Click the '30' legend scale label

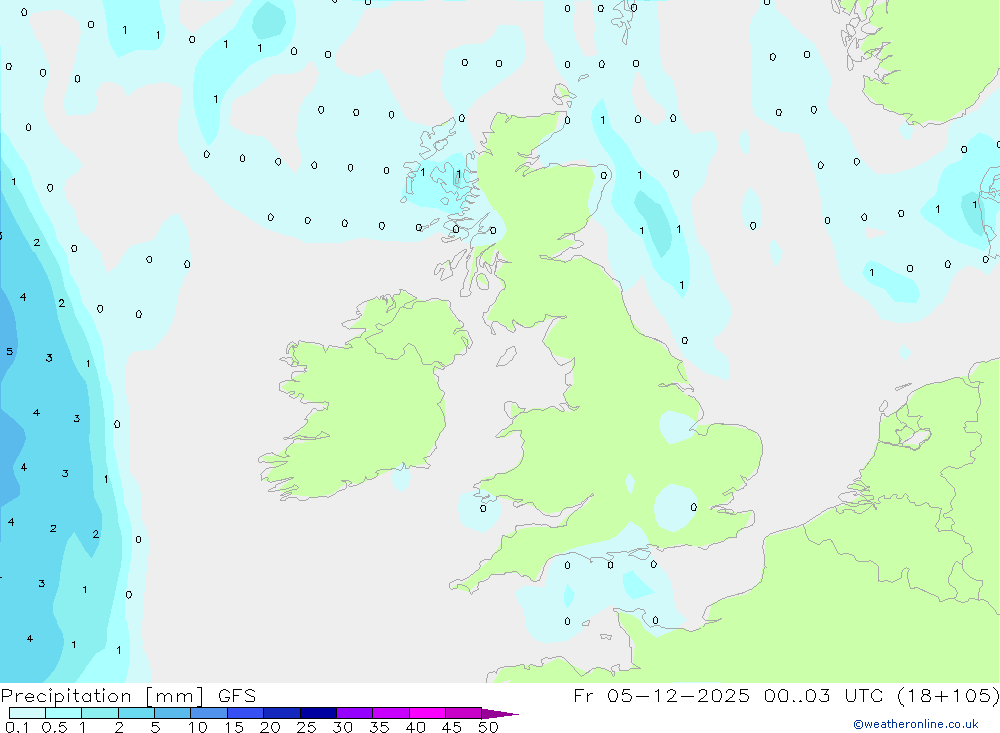click(x=342, y=727)
